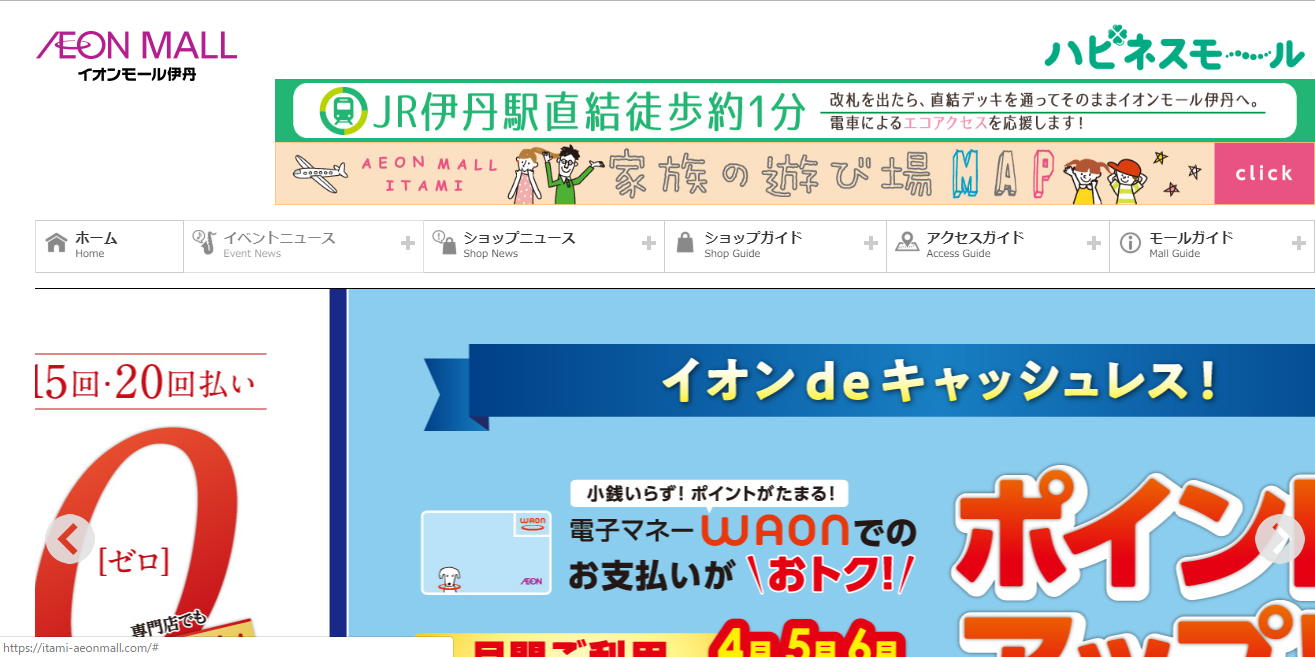The width and height of the screenshot is (1315, 657).
Task: Click the Mall Guide info icon
Action: [x=1130, y=243]
